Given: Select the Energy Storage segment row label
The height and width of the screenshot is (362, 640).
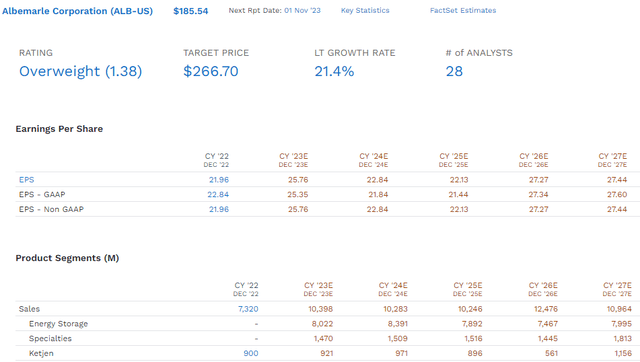Looking at the screenshot, I should [58, 324].
